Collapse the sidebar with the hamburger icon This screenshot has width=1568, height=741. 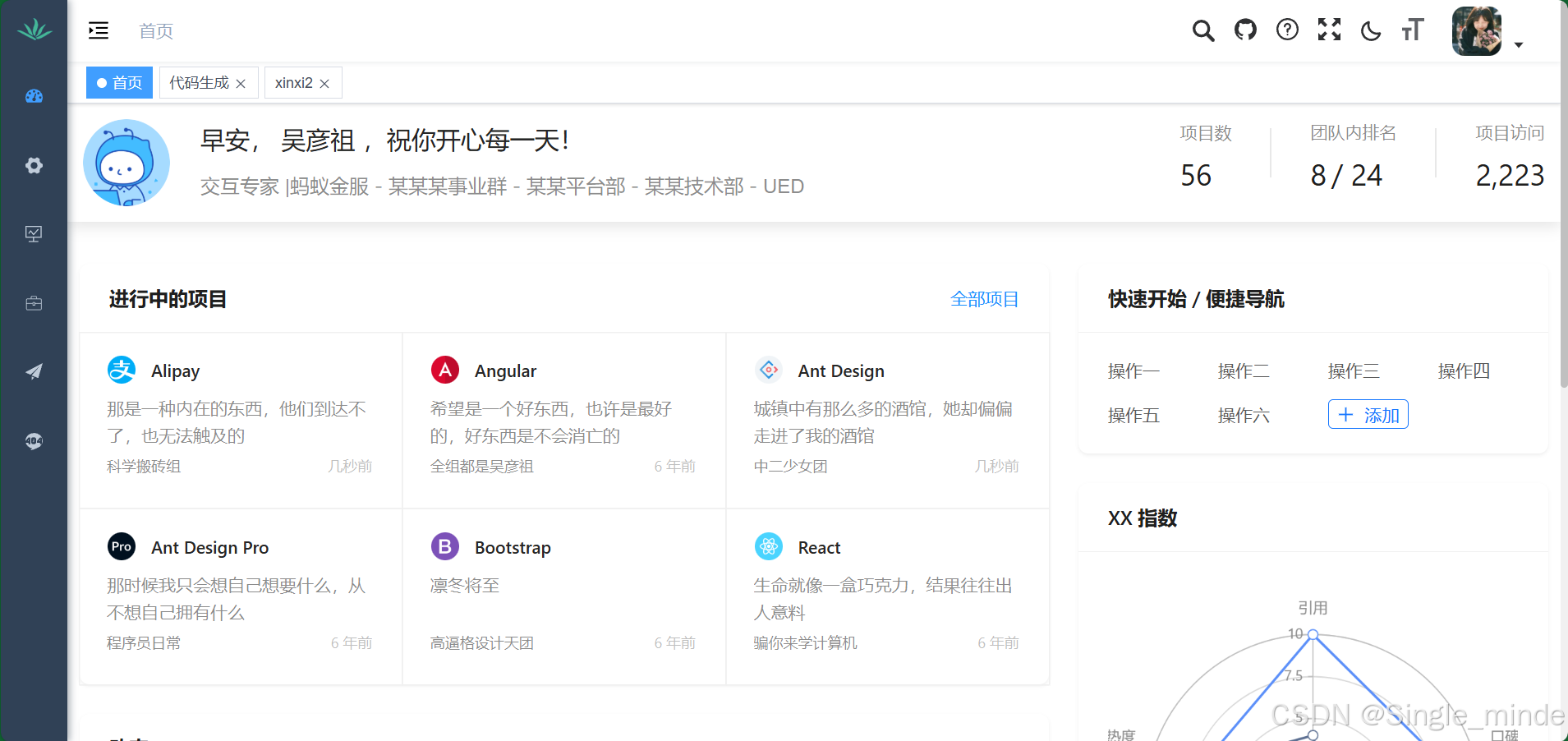(99, 30)
